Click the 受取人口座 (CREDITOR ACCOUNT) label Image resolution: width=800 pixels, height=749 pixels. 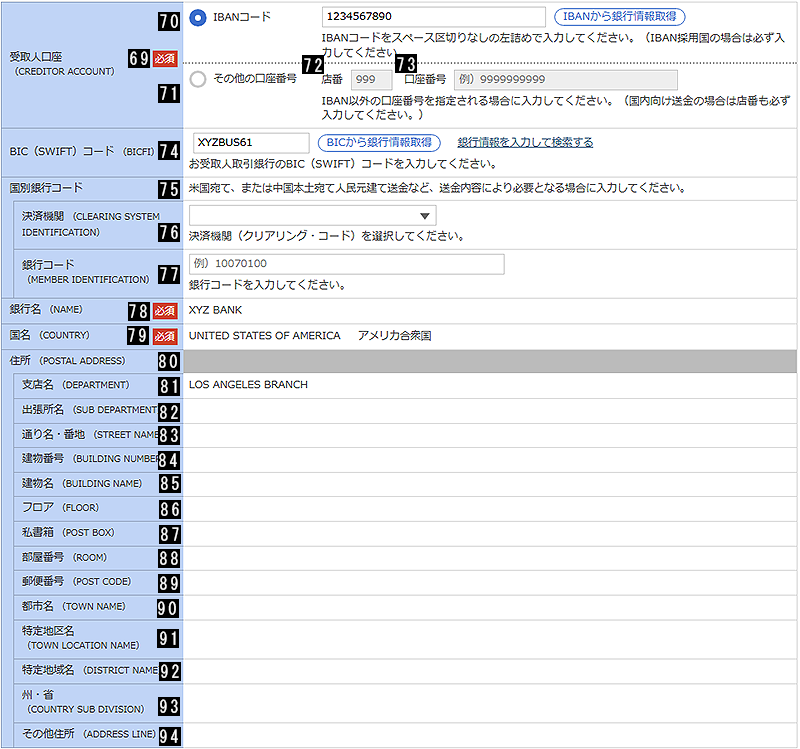click(x=62, y=64)
